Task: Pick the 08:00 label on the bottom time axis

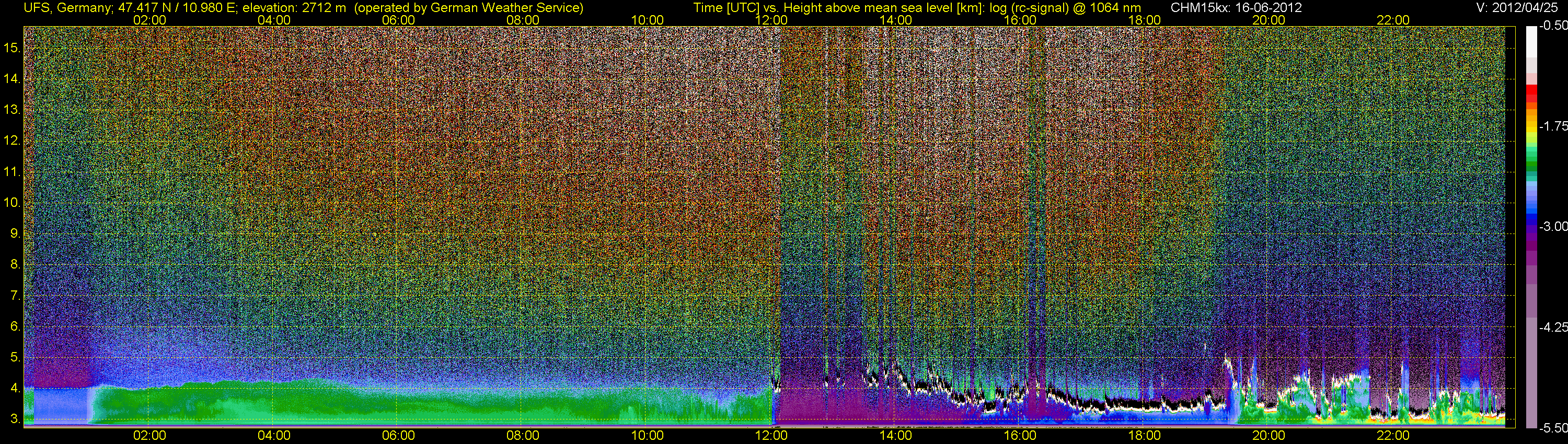Action: (523, 436)
